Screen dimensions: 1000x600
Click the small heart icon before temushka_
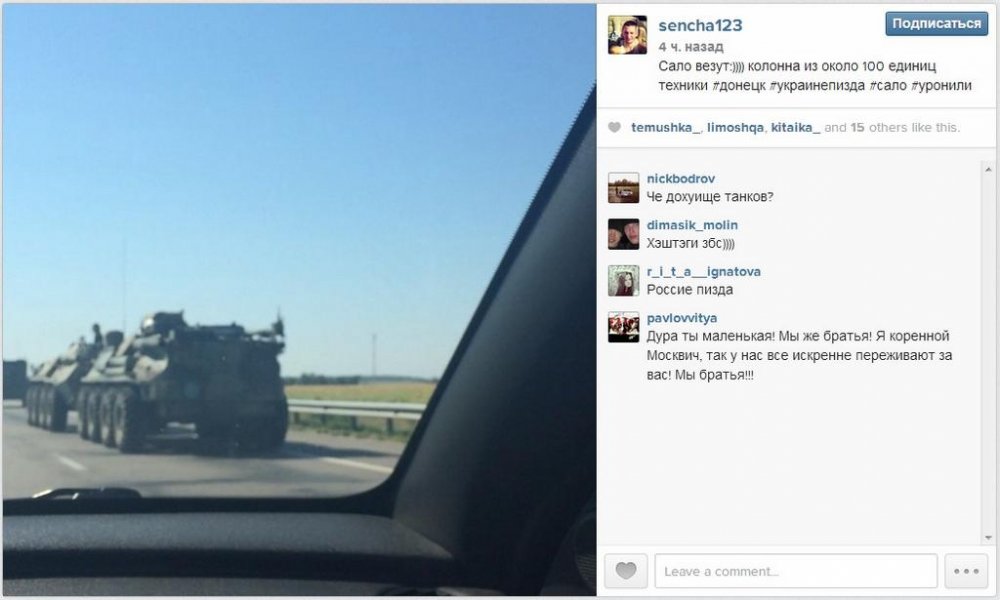point(614,128)
